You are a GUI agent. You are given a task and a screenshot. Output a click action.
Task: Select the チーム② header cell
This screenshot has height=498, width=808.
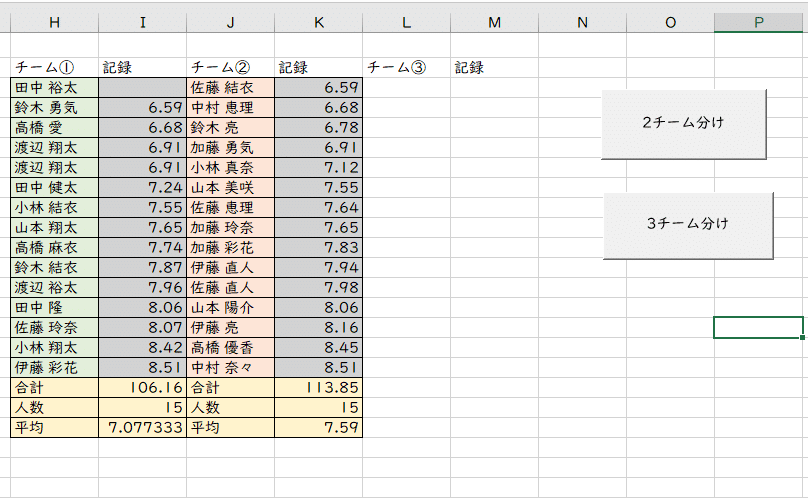click(230, 68)
